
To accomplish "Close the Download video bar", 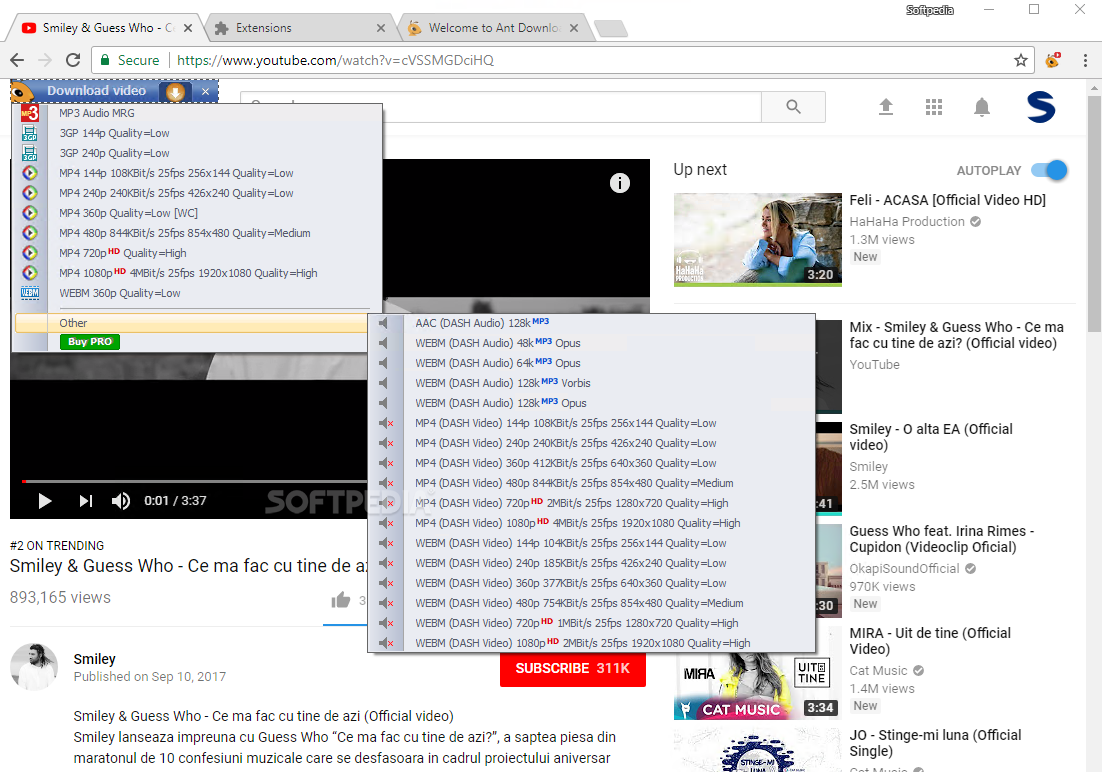I will pos(205,91).
